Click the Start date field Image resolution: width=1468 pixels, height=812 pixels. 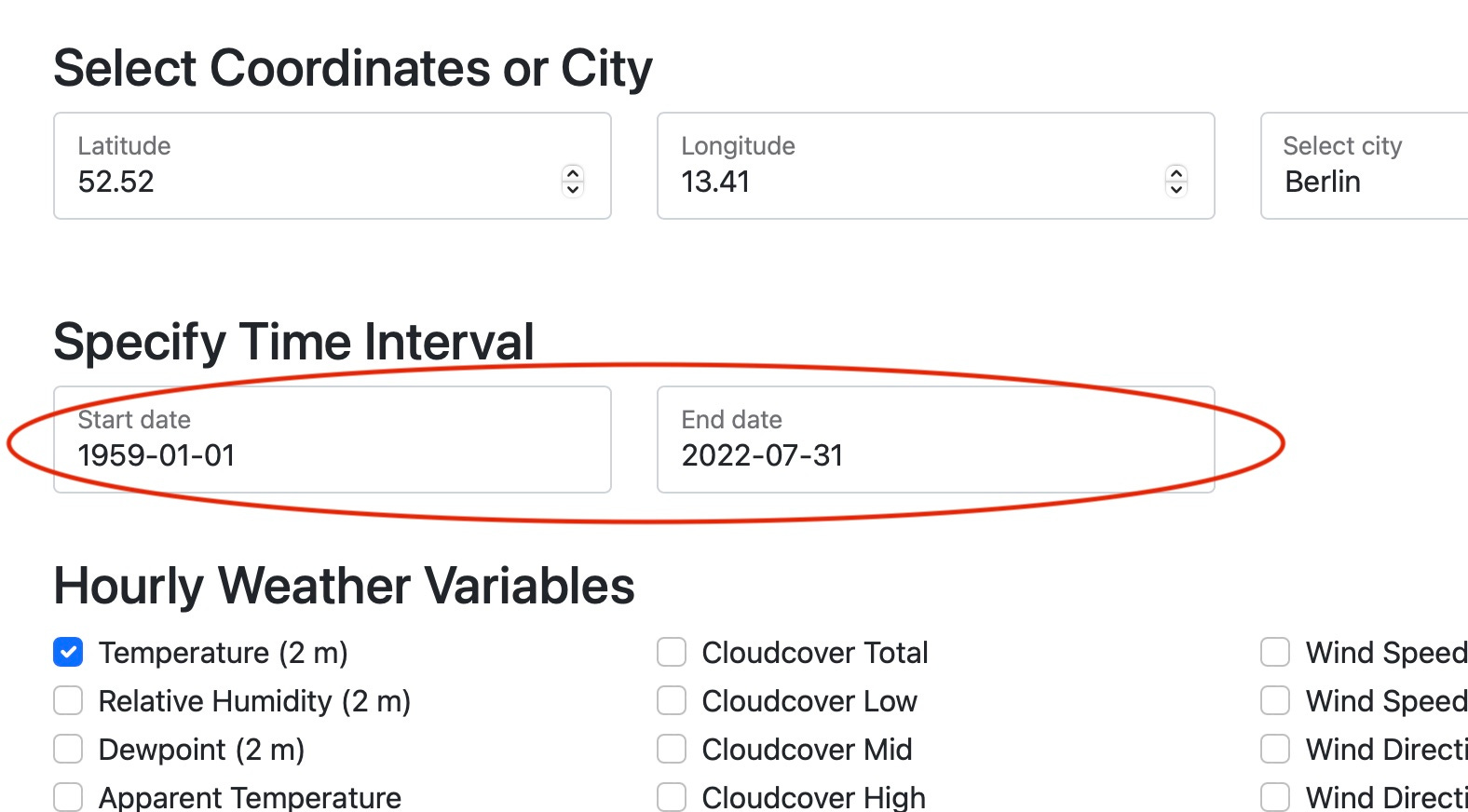279,455
